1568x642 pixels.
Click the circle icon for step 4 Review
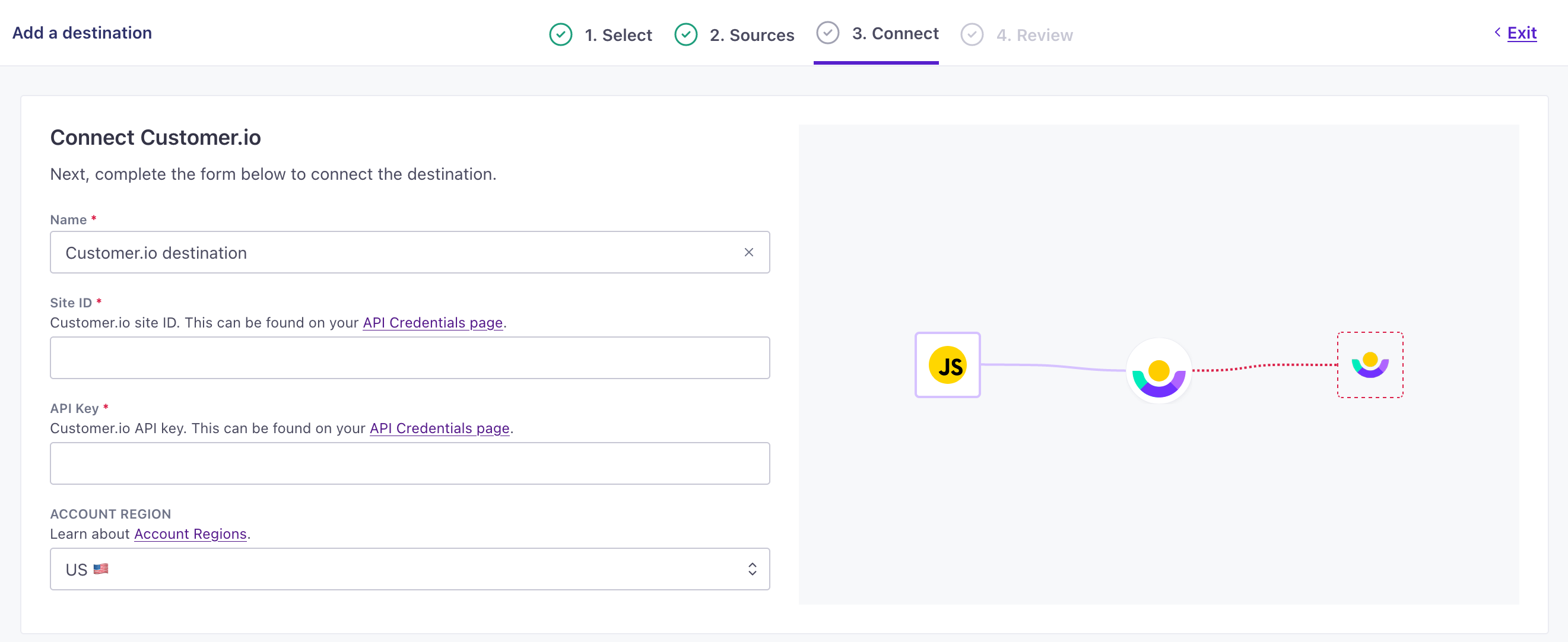[972, 34]
